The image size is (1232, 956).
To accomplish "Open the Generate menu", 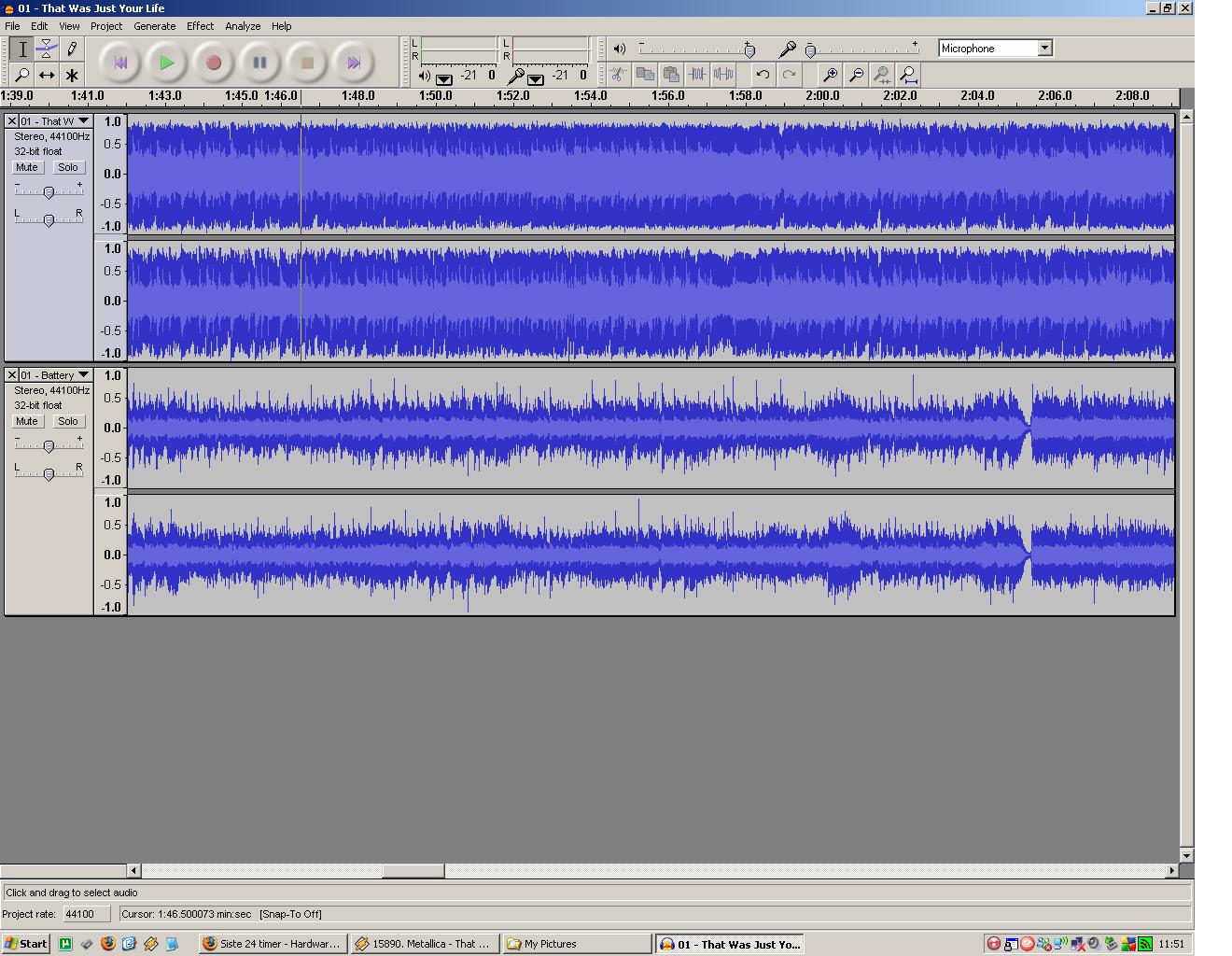I will point(154,26).
